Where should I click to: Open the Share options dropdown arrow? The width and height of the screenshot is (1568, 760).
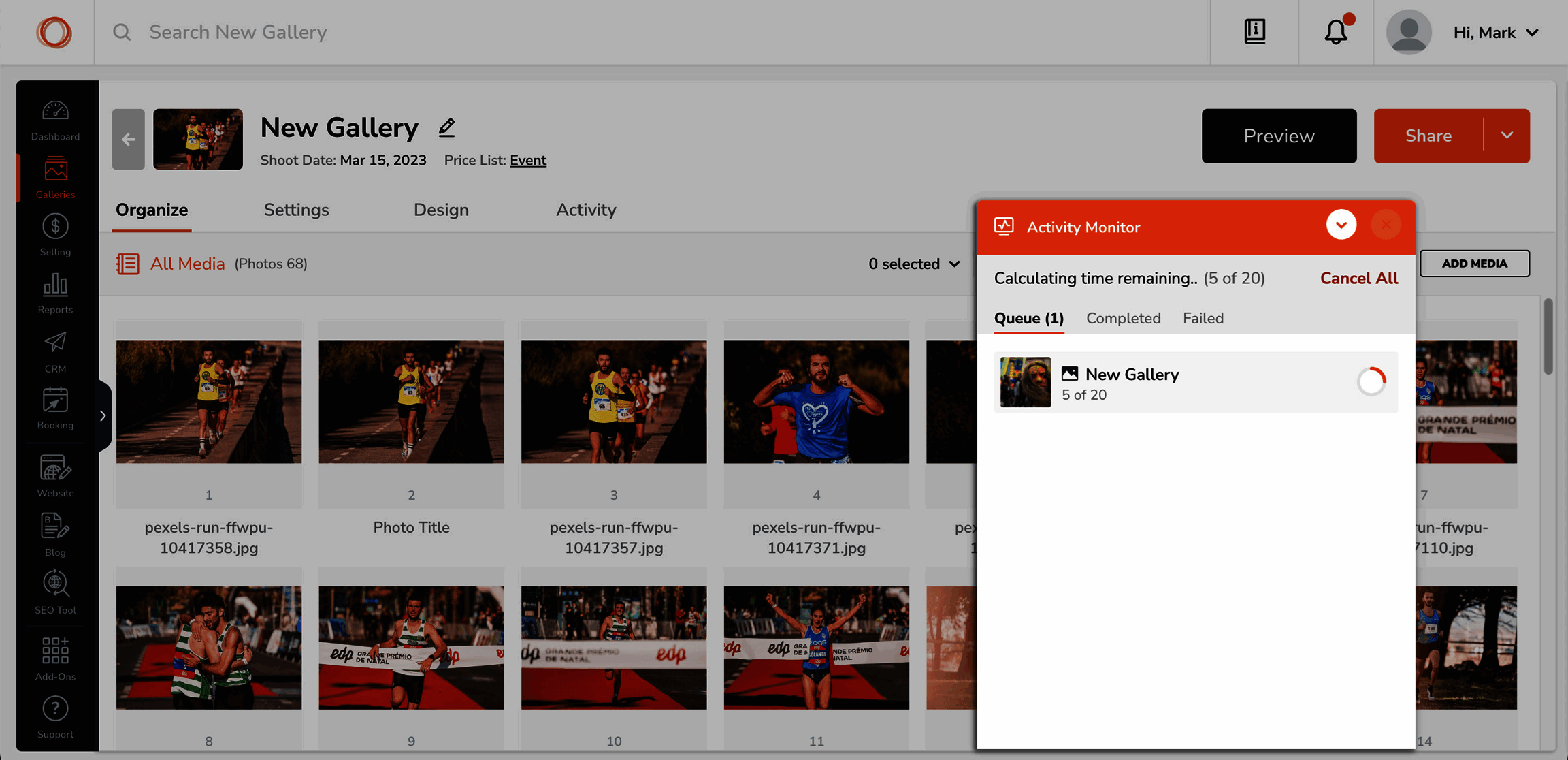click(1507, 136)
